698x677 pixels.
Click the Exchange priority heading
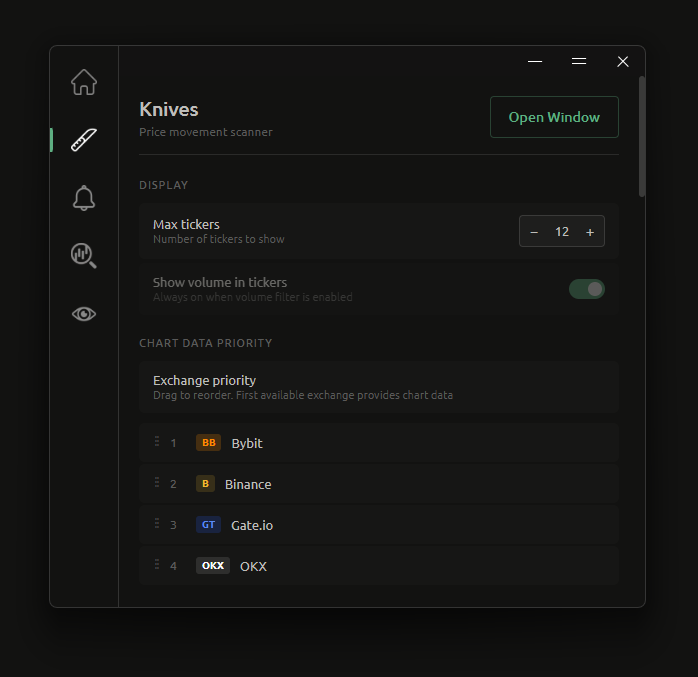click(x=204, y=381)
